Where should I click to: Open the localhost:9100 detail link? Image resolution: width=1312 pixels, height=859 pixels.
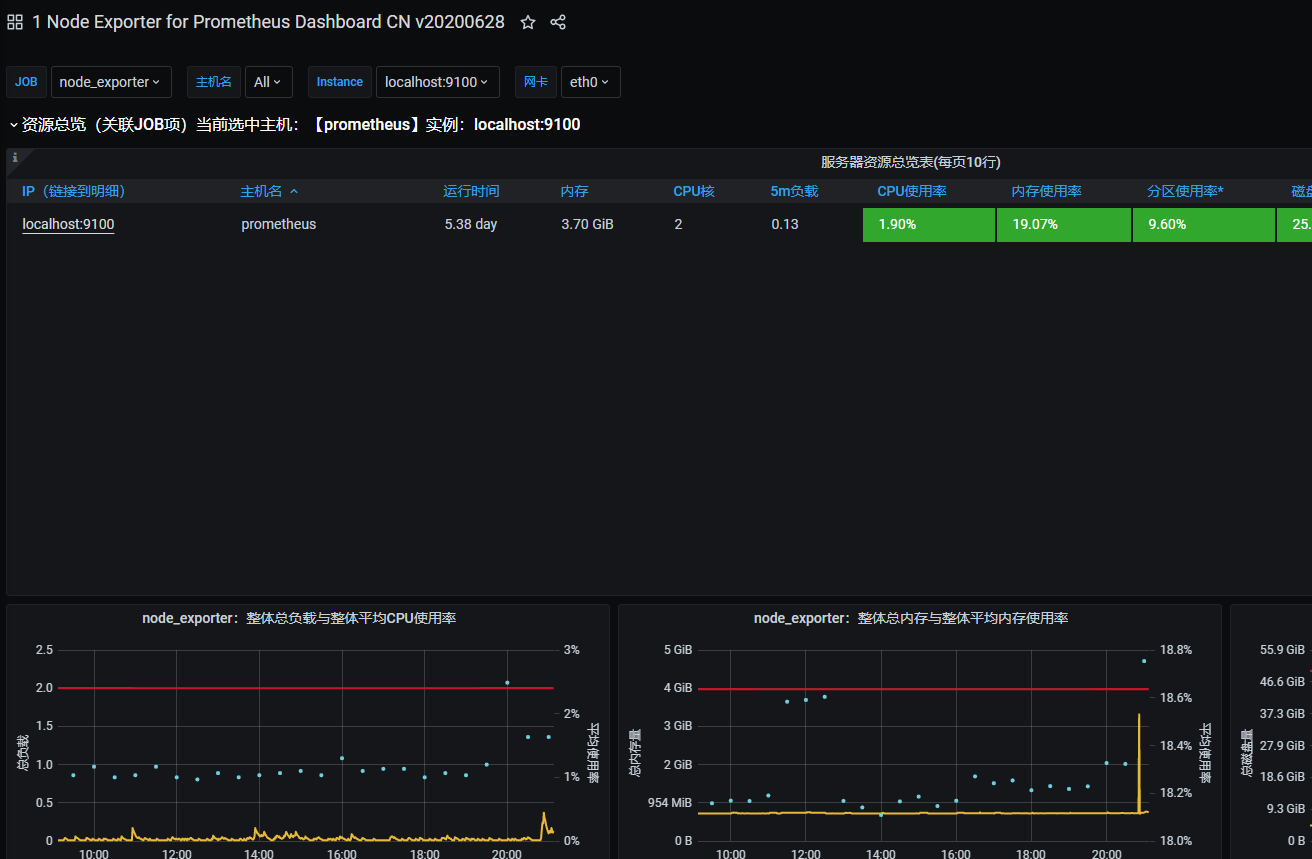pyautogui.click(x=68, y=224)
